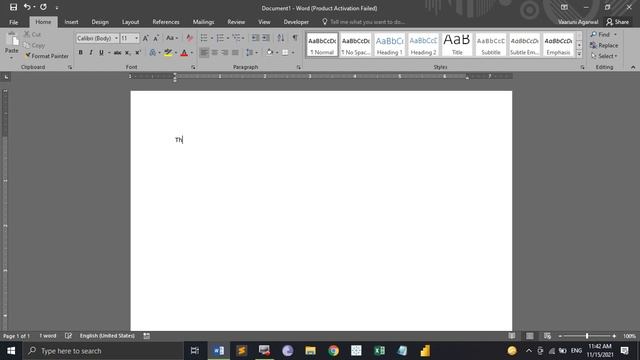The image size is (640, 360).
Task: Align paragraph text right
Action: point(224,53)
